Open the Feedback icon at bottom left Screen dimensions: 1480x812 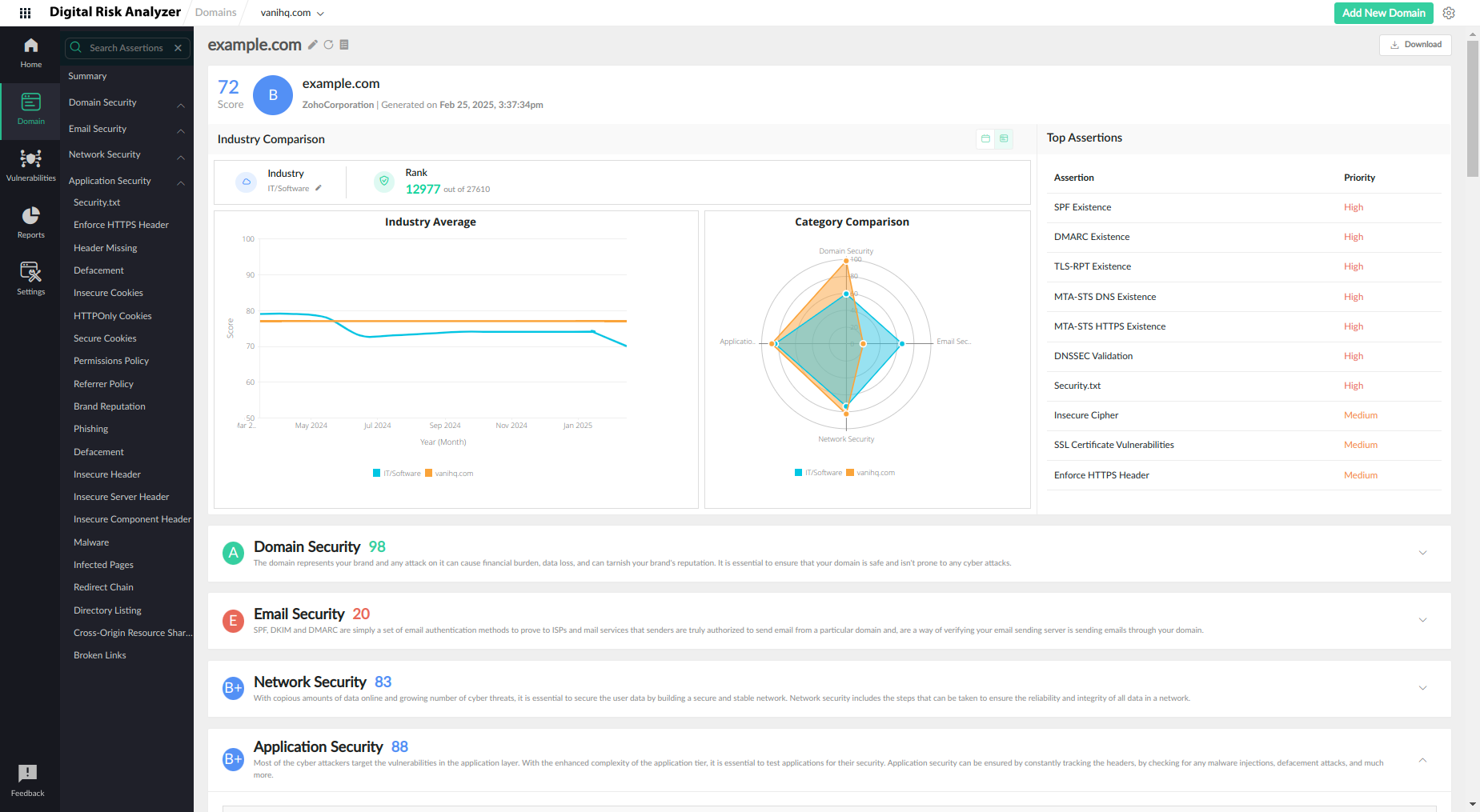[27, 779]
